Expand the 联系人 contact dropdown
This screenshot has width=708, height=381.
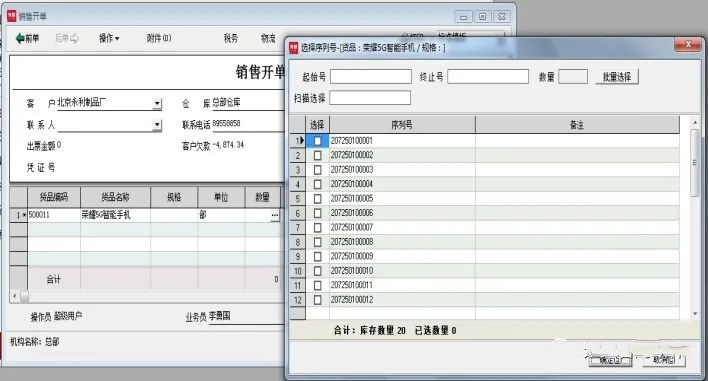(157, 125)
